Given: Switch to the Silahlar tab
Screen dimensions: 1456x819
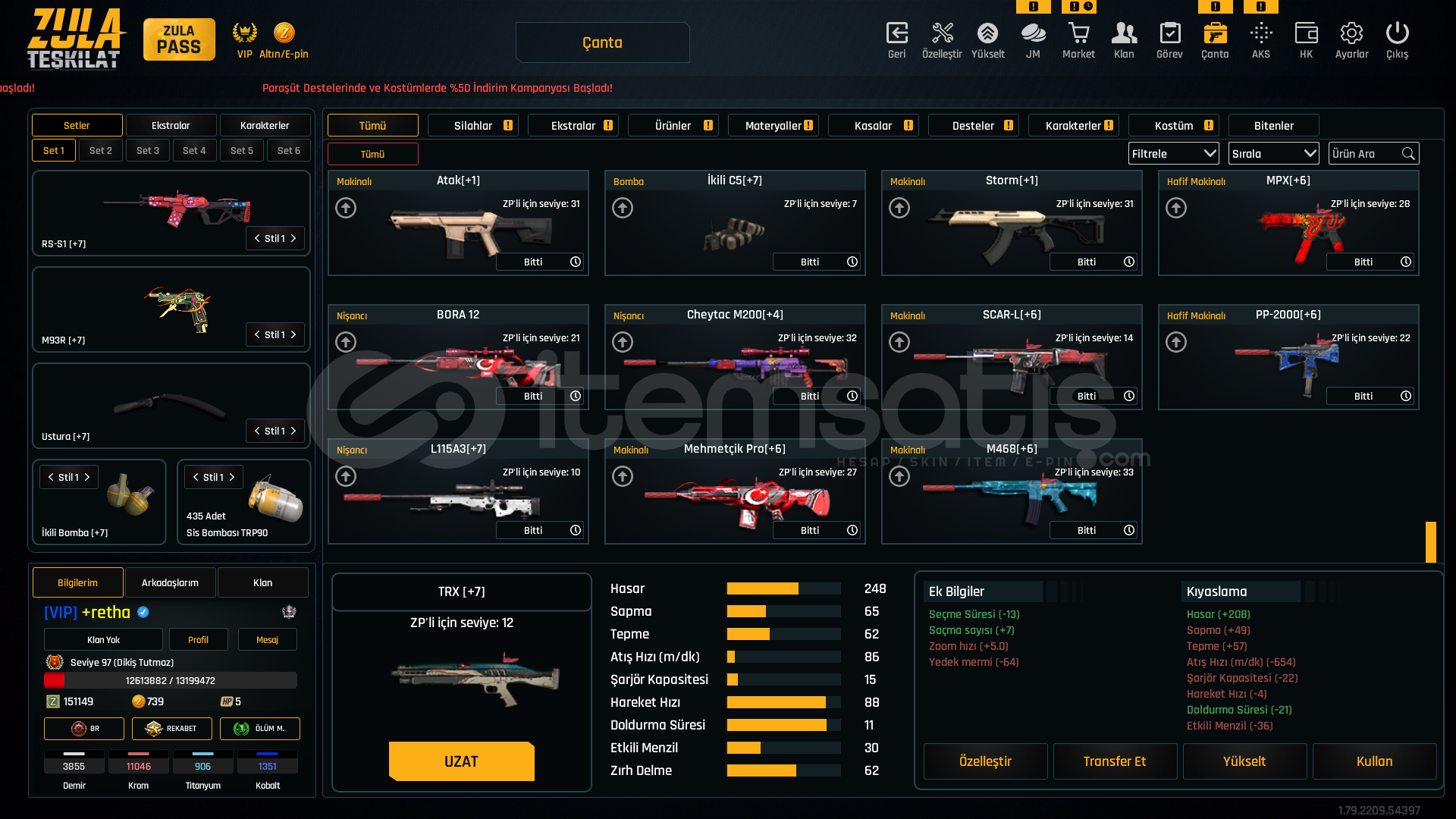Looking at the screenshot, I should click(x=473, y=126).
